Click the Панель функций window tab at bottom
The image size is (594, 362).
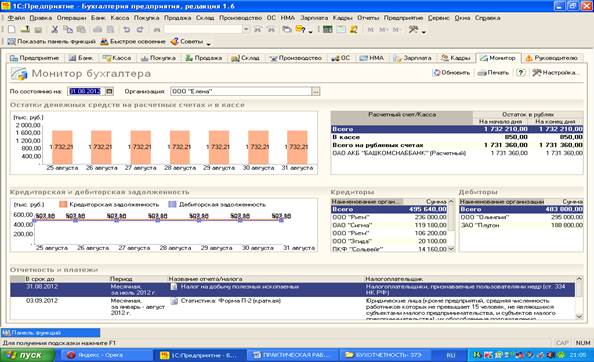pyautogui.click(x=50, y=332)
